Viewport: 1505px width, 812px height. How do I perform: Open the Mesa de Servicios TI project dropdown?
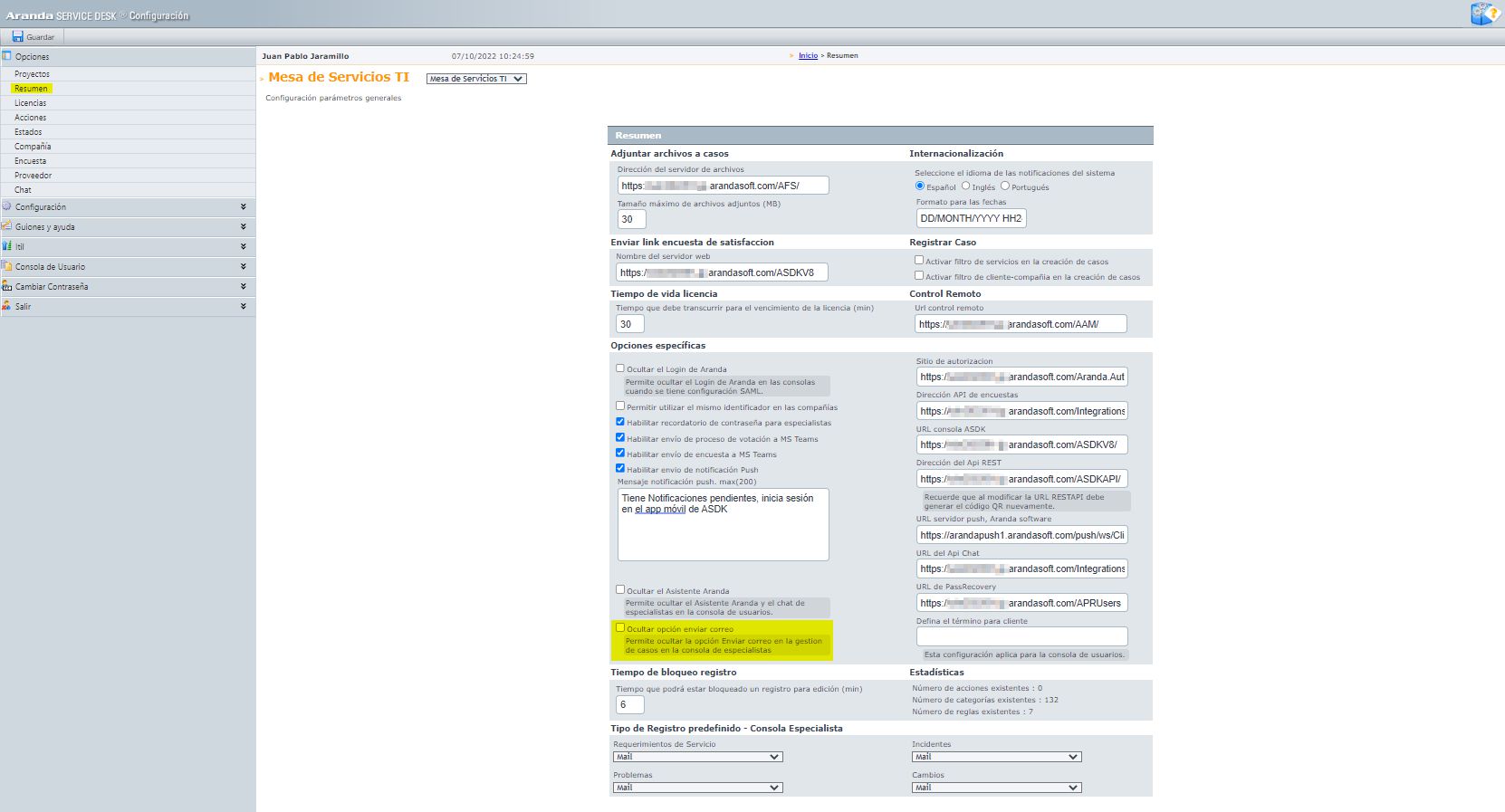point(476,79)
